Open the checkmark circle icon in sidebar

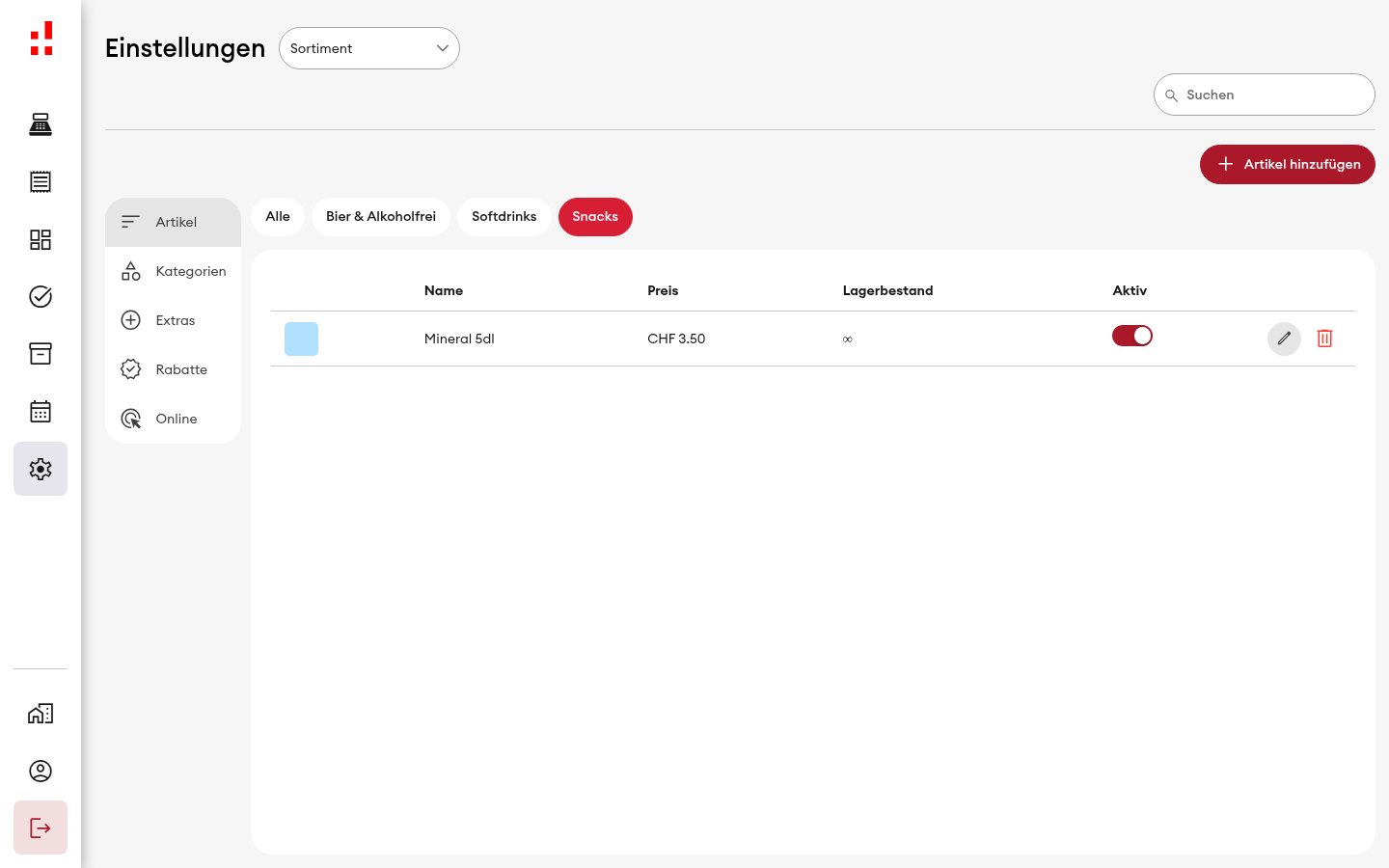(41, 296)
